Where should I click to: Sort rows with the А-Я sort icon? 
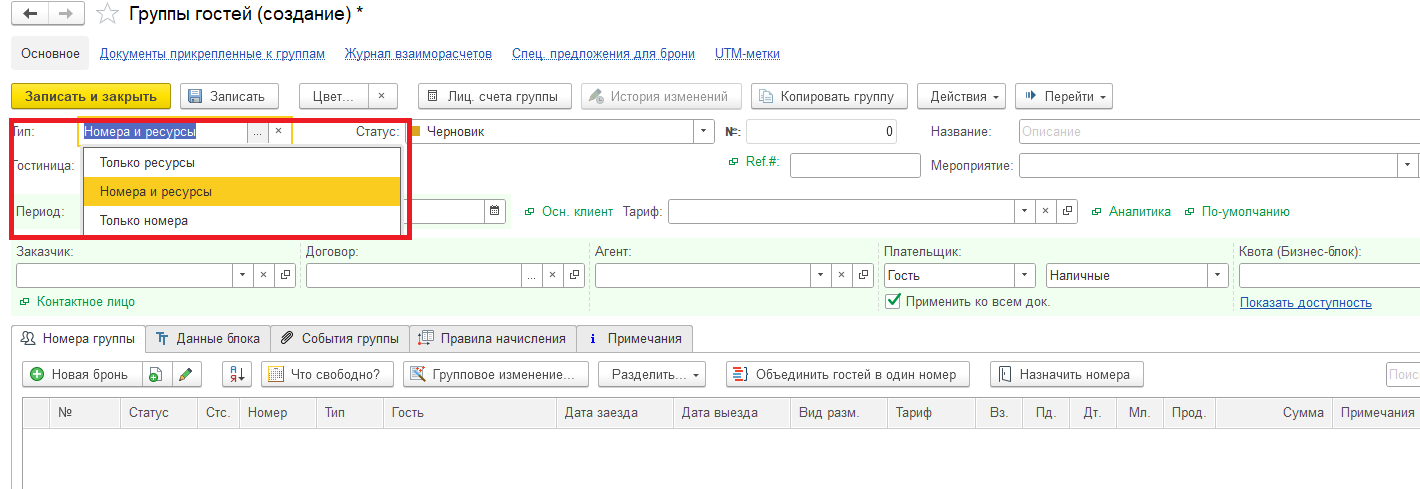pyautogui.click(x=236, y=375)
